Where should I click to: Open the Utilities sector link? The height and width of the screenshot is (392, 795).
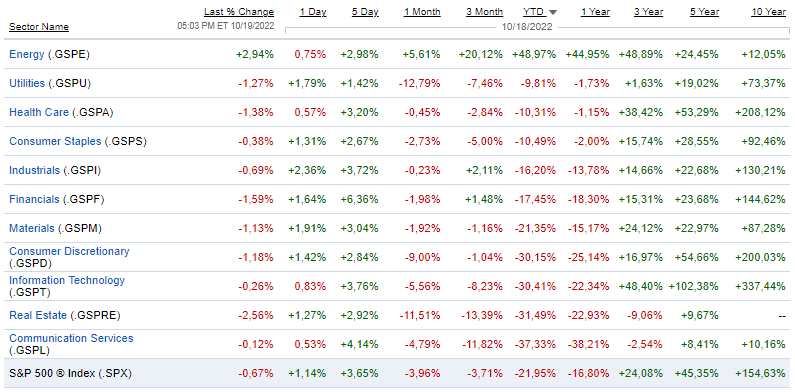pos(27,83)
